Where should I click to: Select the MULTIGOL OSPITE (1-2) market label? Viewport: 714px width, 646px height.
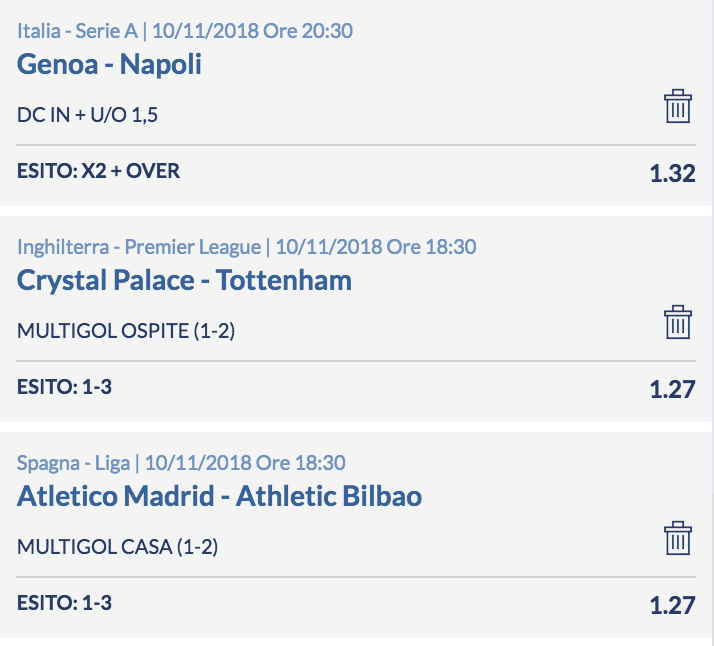(126, 331)
